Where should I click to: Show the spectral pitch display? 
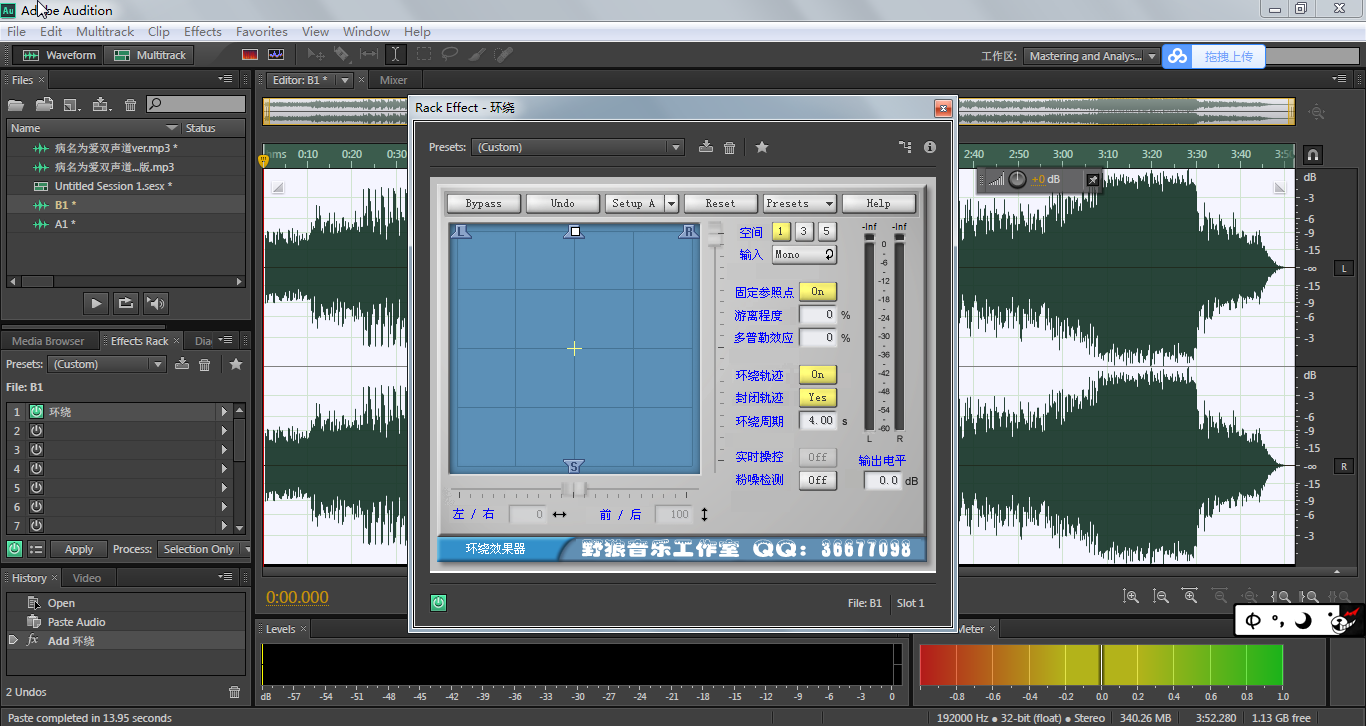click(x=276, y=55)
